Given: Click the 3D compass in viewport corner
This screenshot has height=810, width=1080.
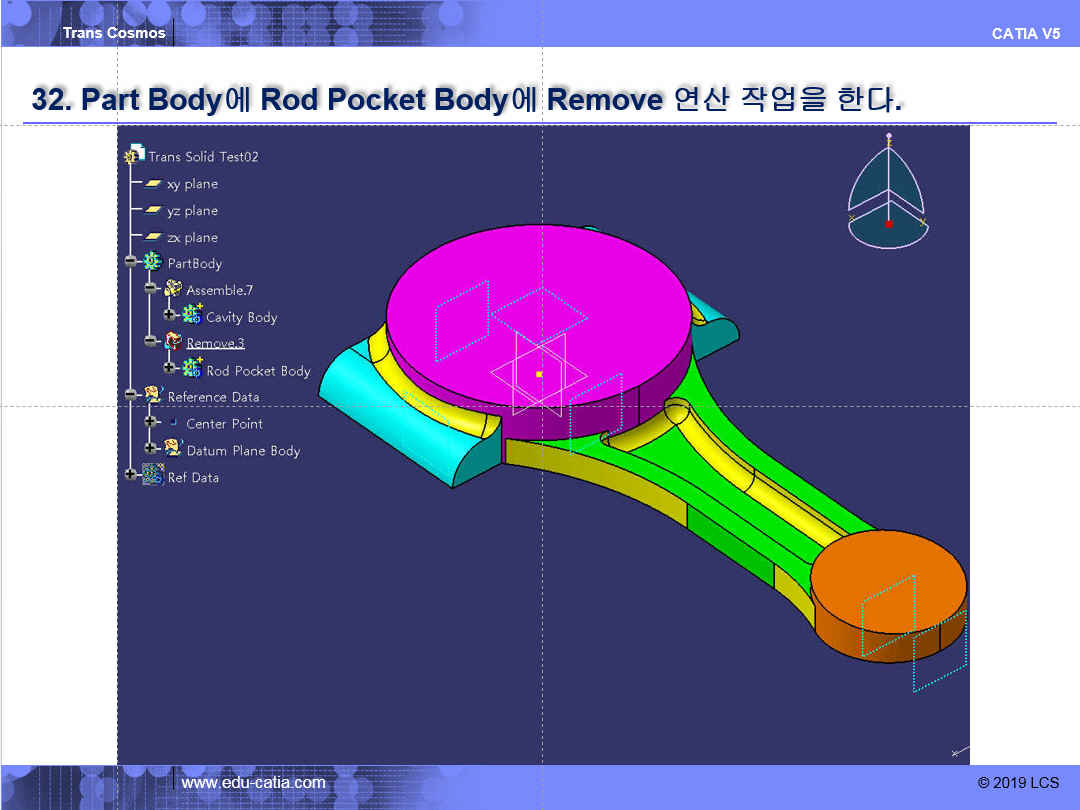Looking at the screenshot, I should coord(887,195).
